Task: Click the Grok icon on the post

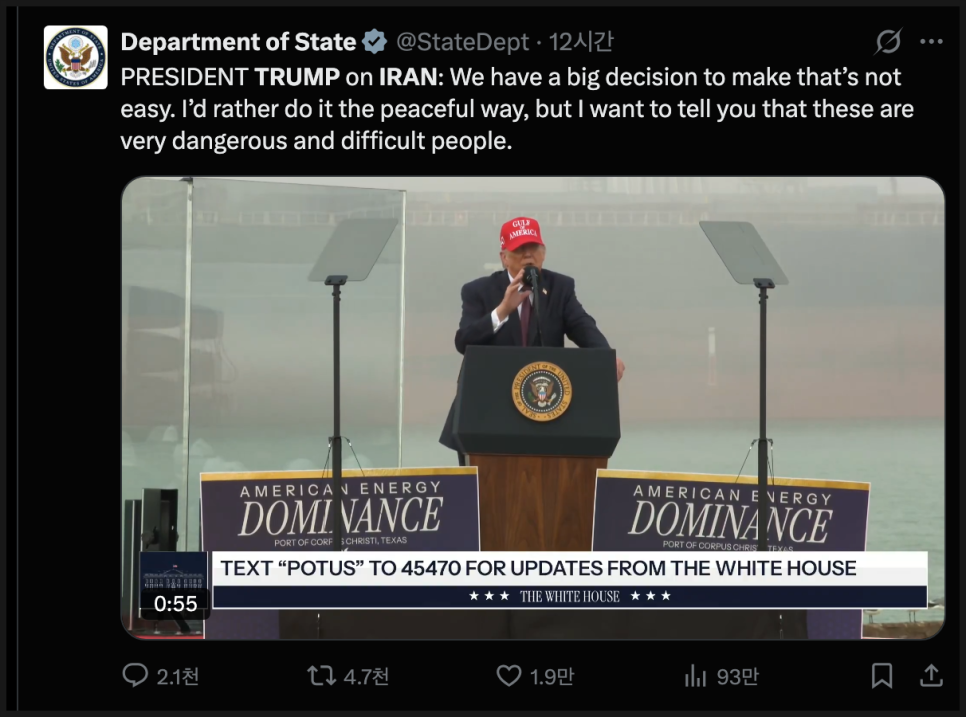Action: point(887,42)
